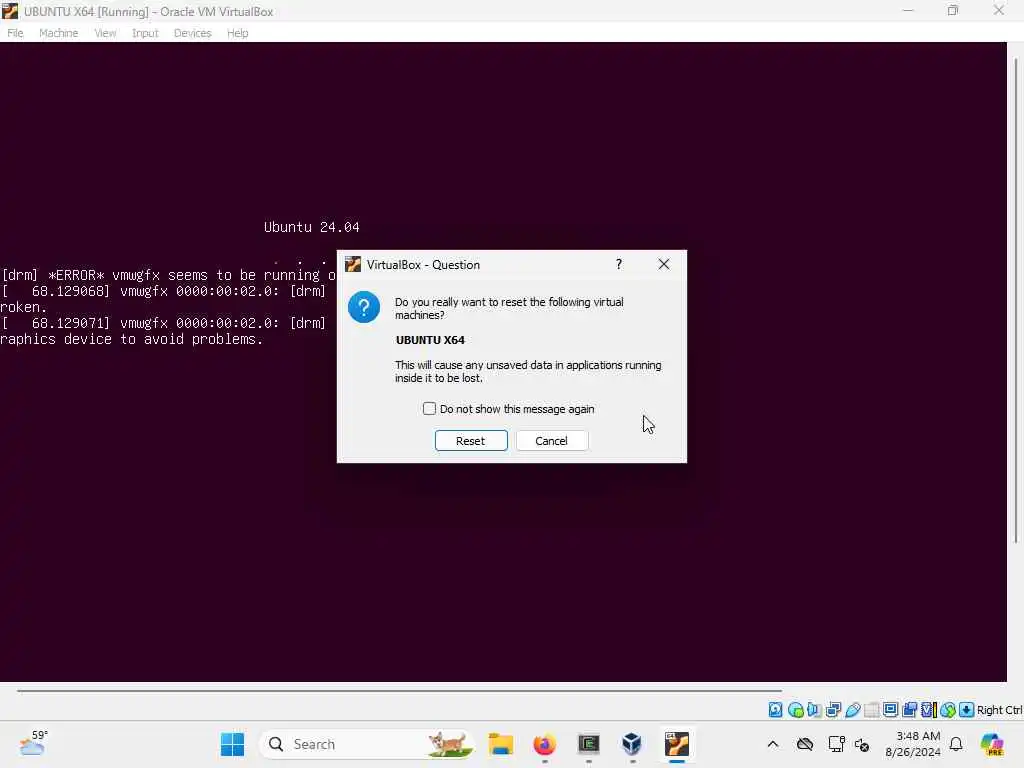Click the VirtualBox logo in dialog title bar
The width and height of the screenshot is (1024, 768).
(353, 264)
